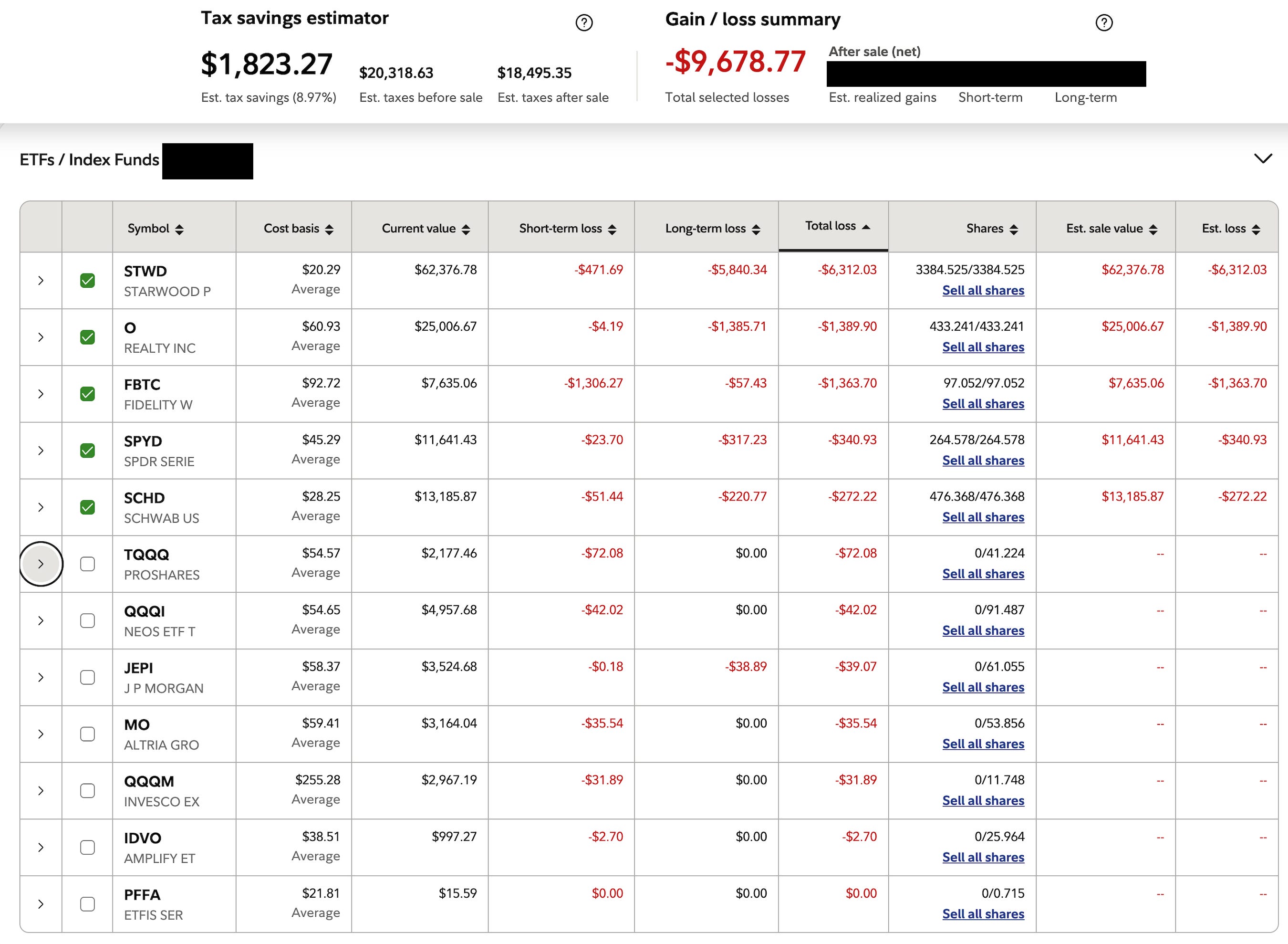The height and width of the screenshot is (944, 1288).
Task: Sort by Est. loss column arrows
Action: pos(1256,229)
